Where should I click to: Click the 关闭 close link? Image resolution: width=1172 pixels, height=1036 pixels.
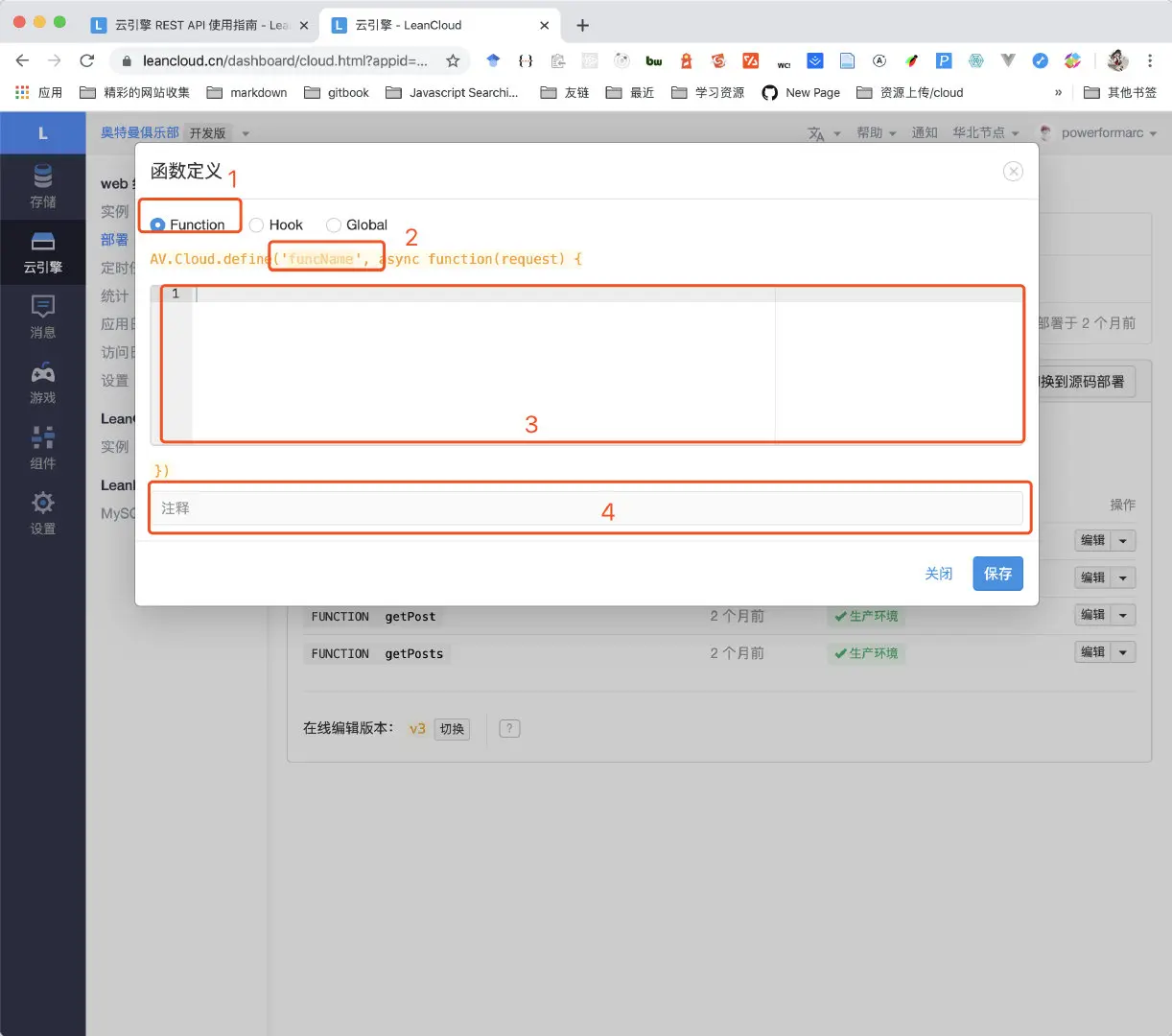pyautogui.click(x=938, y=574)
